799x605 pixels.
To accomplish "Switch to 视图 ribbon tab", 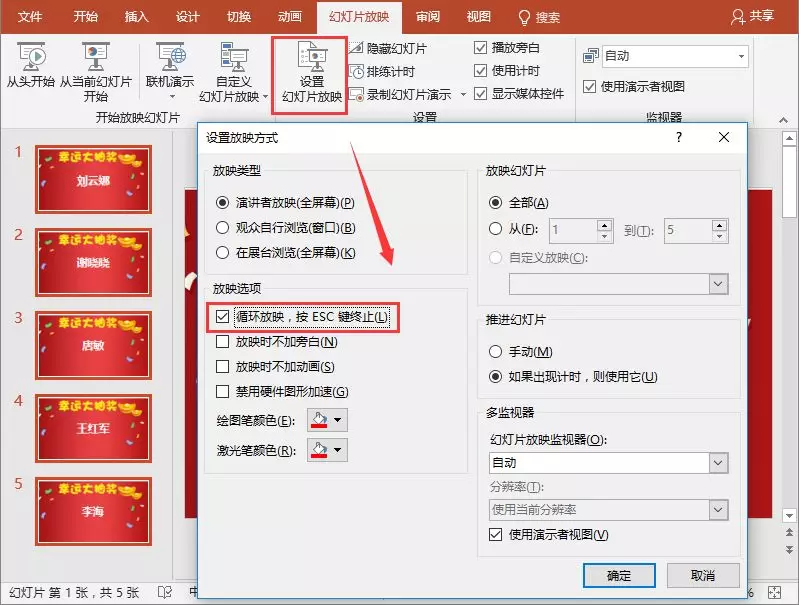I will [x=478, y=17].
